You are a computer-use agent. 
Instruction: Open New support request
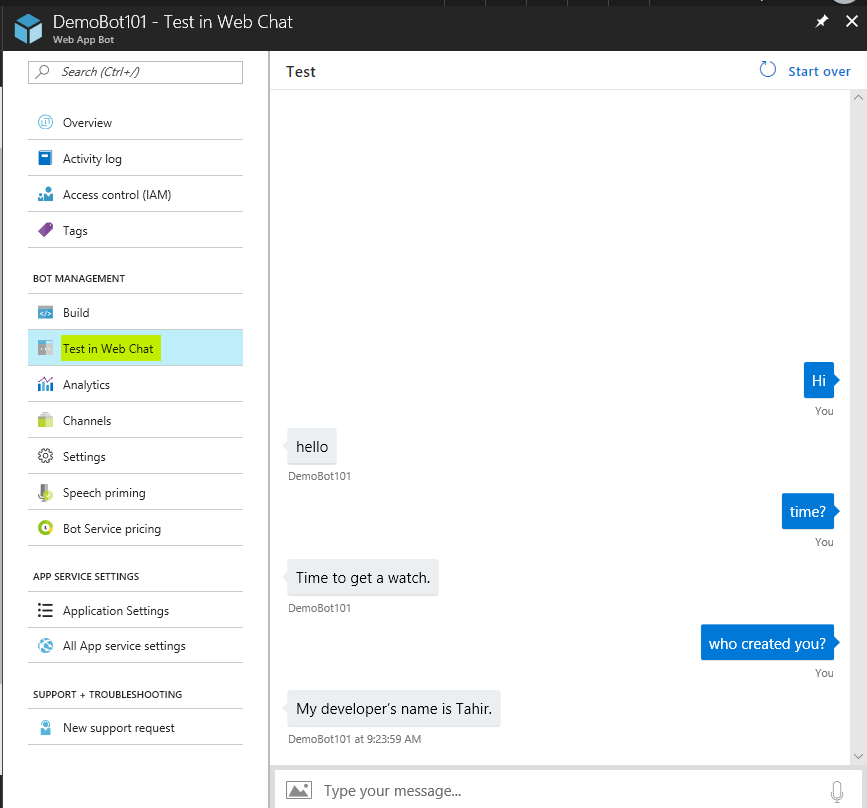point(118,728)
